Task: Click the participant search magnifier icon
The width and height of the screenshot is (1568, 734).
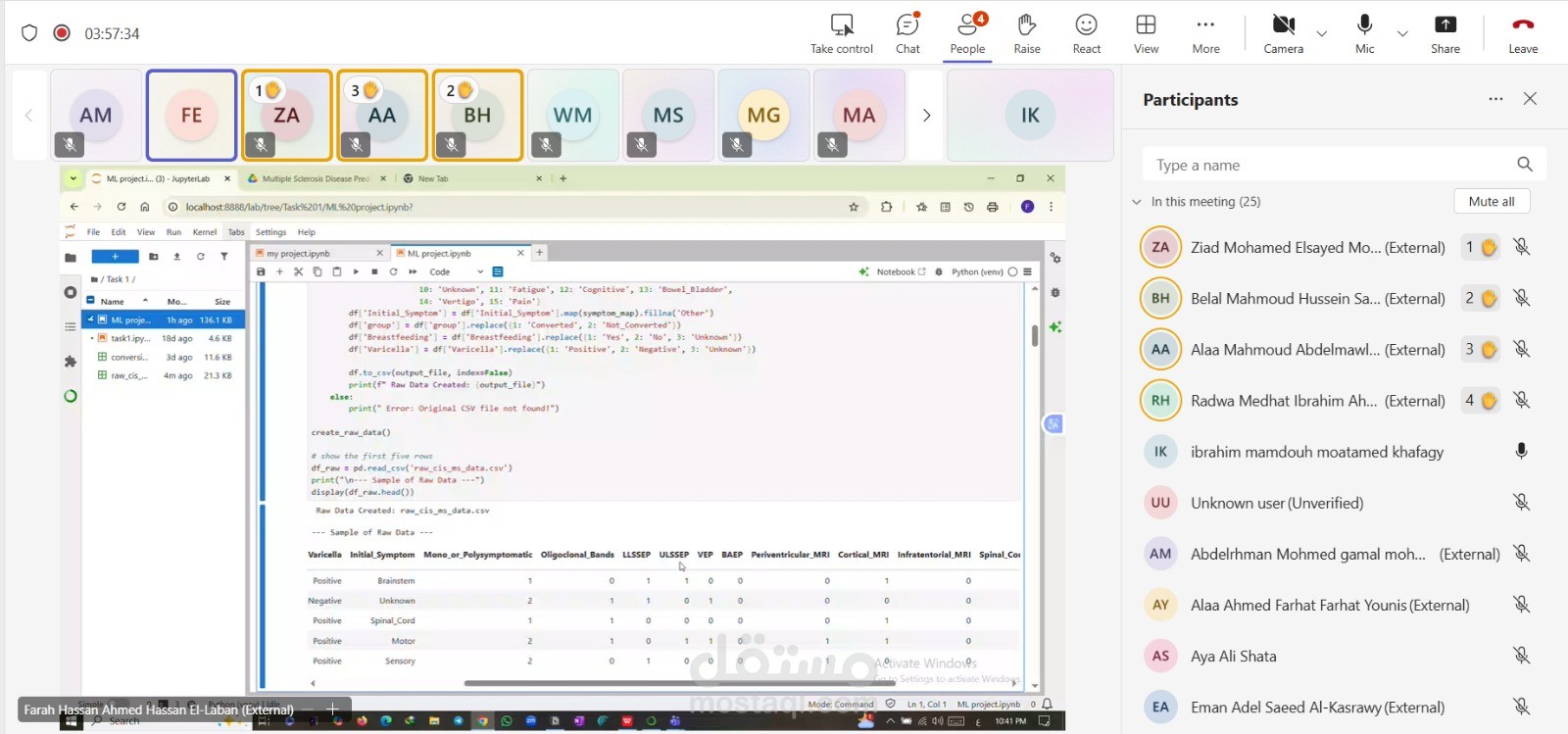Action: click(1524, 165)
